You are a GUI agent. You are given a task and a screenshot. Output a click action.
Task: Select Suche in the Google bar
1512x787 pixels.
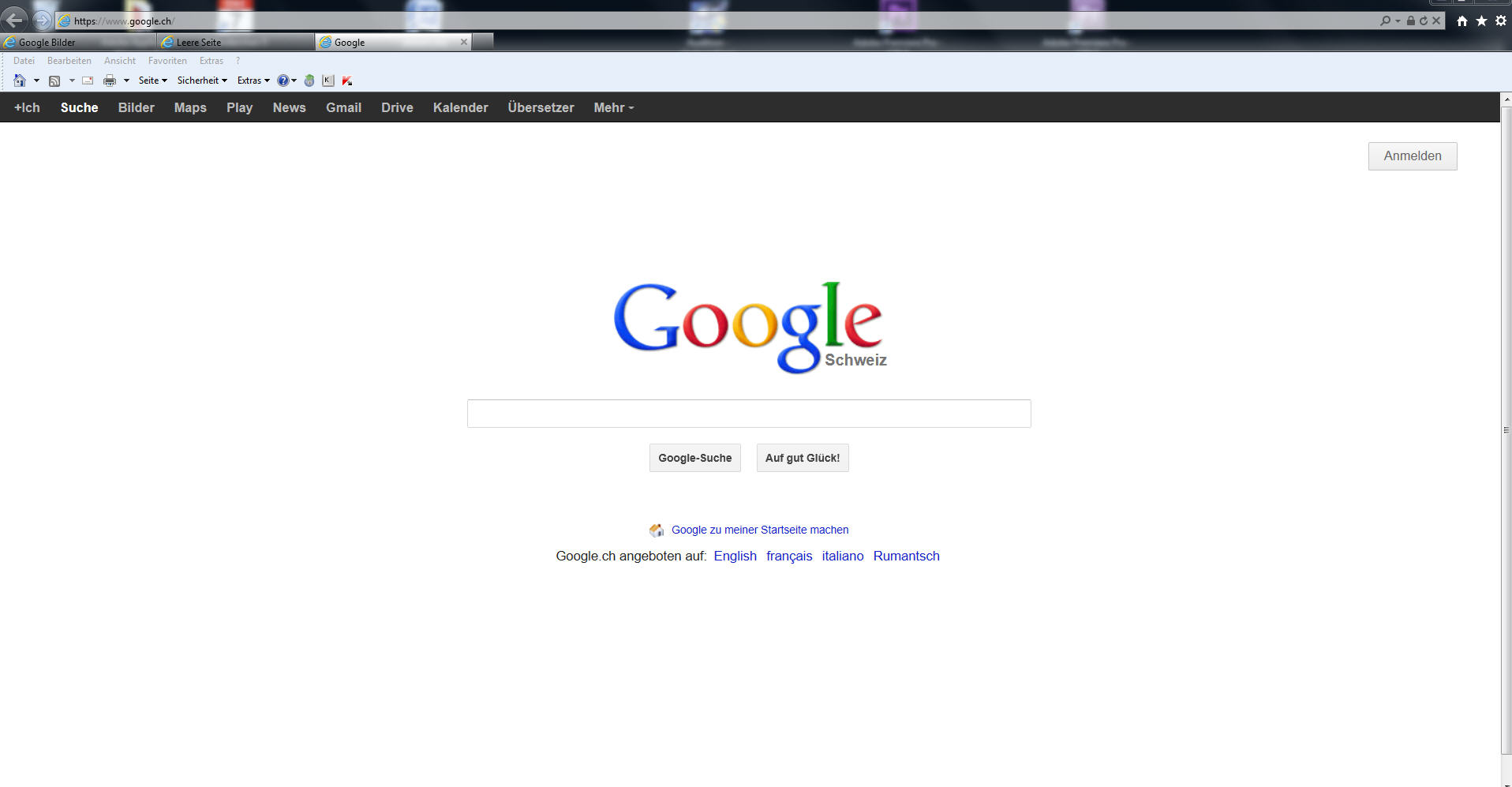point(80,107)
